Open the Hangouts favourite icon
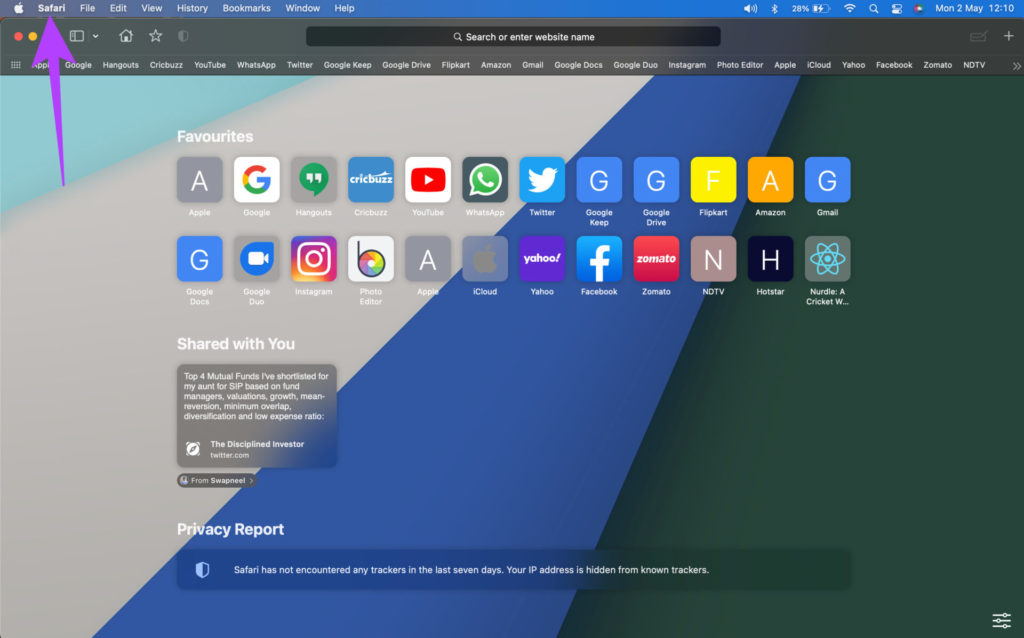Screen dimensions: 1024x638 (x=313, y=180)
